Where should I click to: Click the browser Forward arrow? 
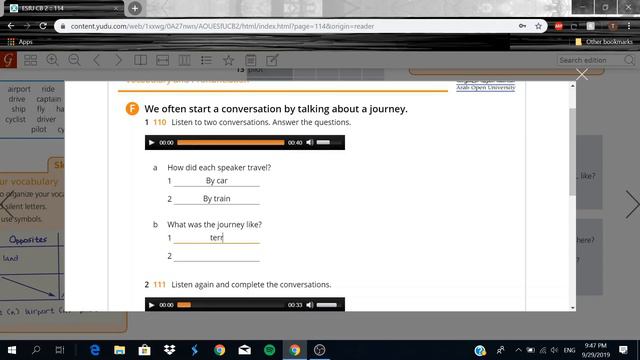click(x=27, y=26)
